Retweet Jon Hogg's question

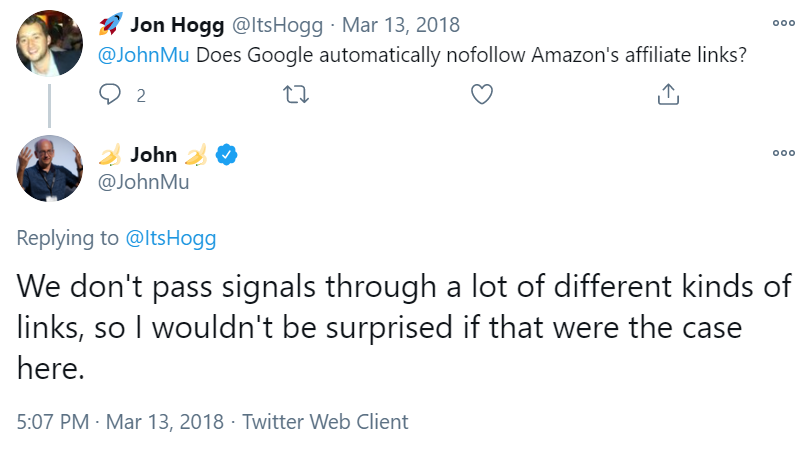pos(296,95)
